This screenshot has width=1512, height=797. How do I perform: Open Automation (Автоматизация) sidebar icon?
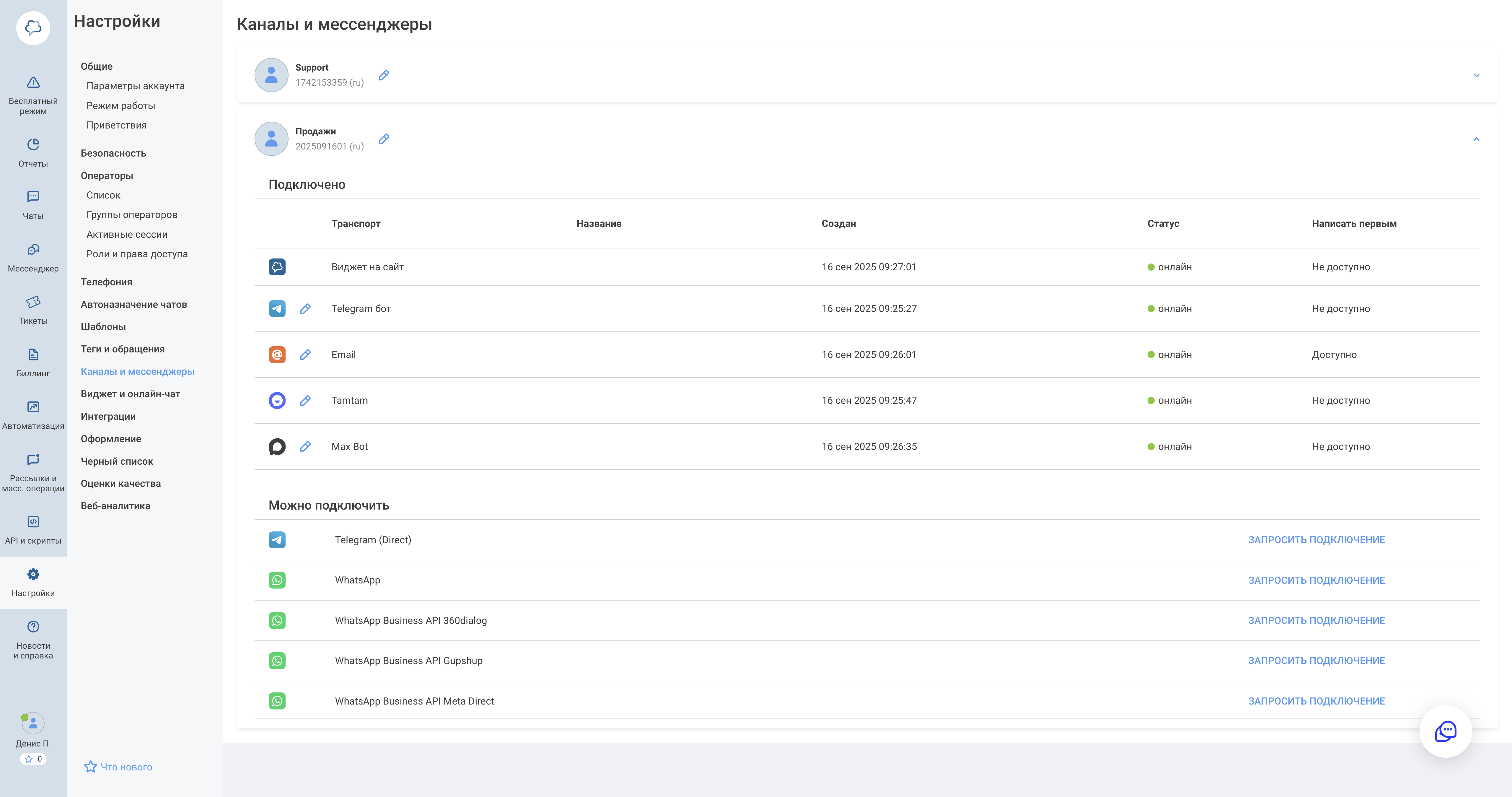(x=33, y=407)
